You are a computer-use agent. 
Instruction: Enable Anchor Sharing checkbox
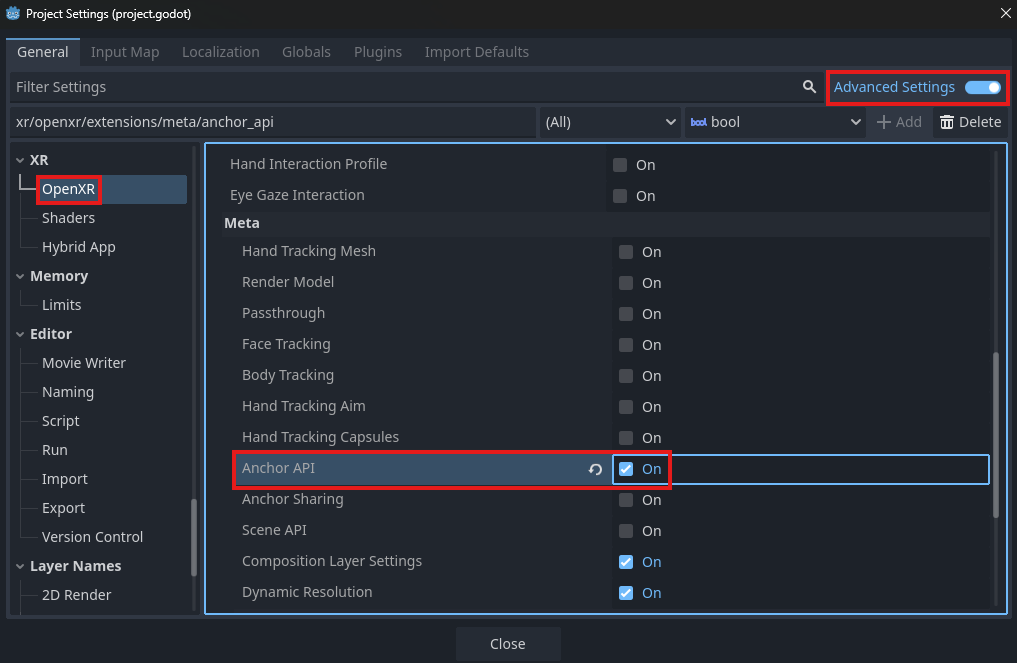[x=626, y=500]
